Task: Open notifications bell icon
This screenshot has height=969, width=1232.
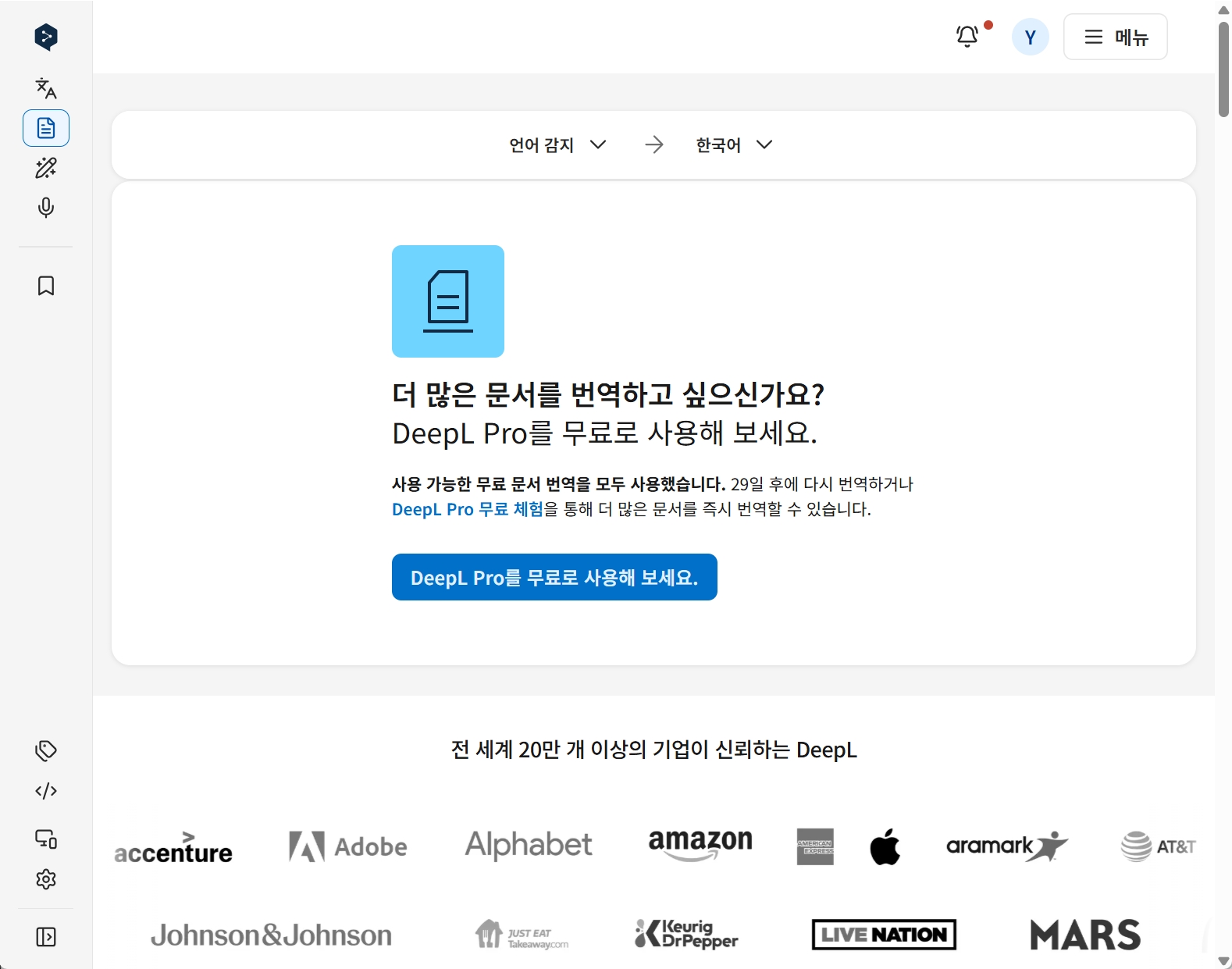Action: click(967, 37)
